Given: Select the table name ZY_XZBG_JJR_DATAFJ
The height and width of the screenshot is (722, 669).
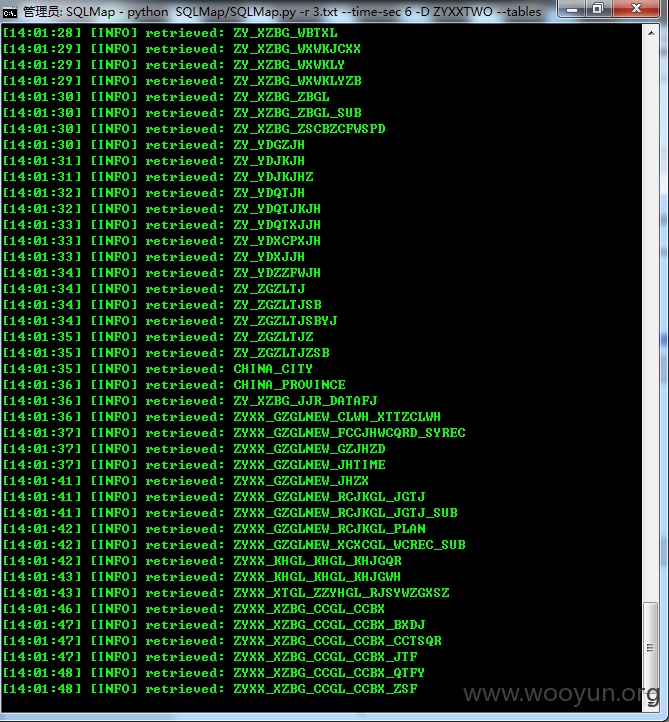Looking at the screenshot, I should click(x=305, y=401).
